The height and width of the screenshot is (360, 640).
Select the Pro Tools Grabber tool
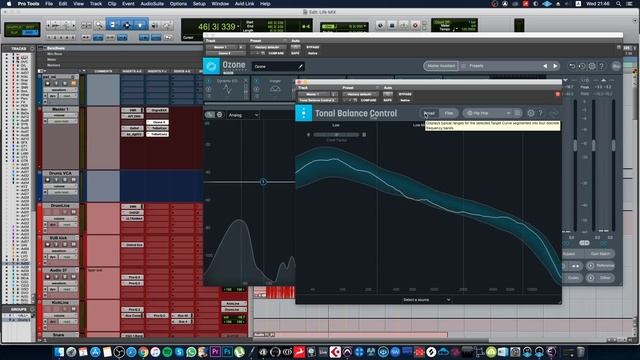(140, 25)
